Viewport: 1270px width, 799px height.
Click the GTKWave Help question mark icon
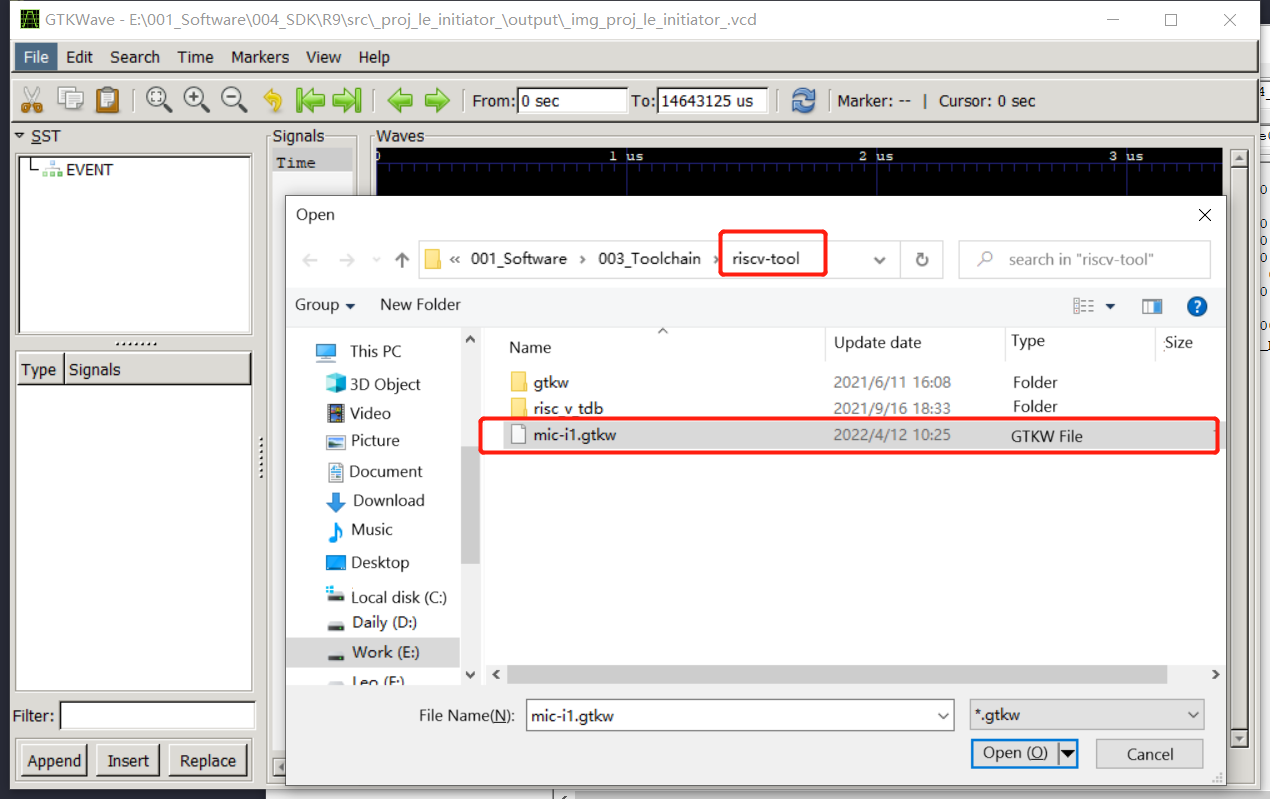pyautogui.click(x=1197, y=306)
